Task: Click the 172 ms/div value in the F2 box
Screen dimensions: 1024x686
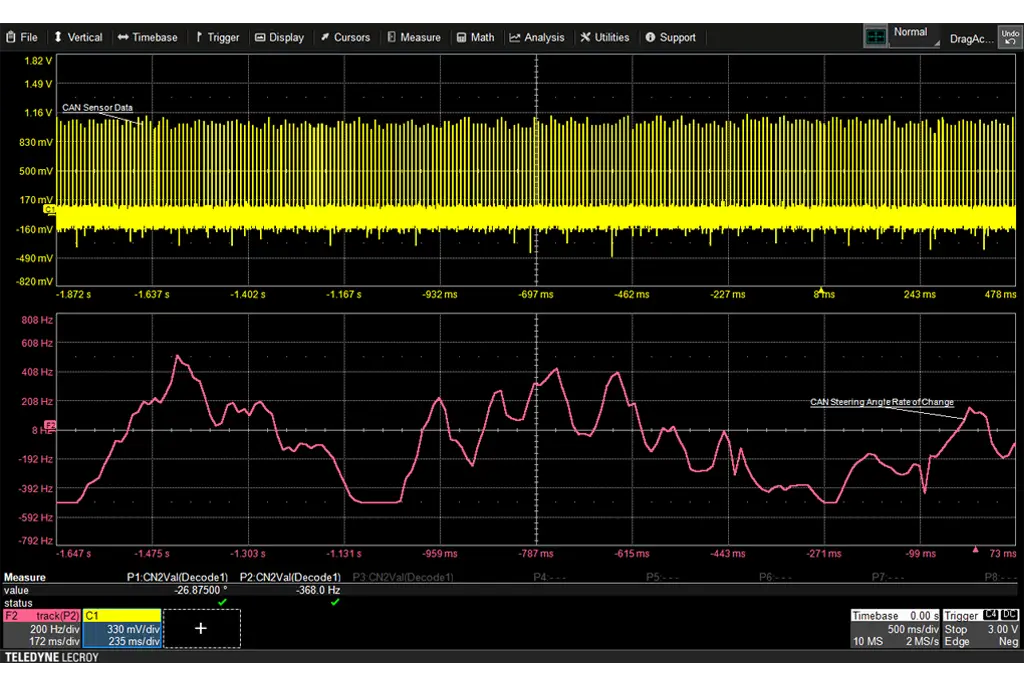Action: tap(55, 642)
